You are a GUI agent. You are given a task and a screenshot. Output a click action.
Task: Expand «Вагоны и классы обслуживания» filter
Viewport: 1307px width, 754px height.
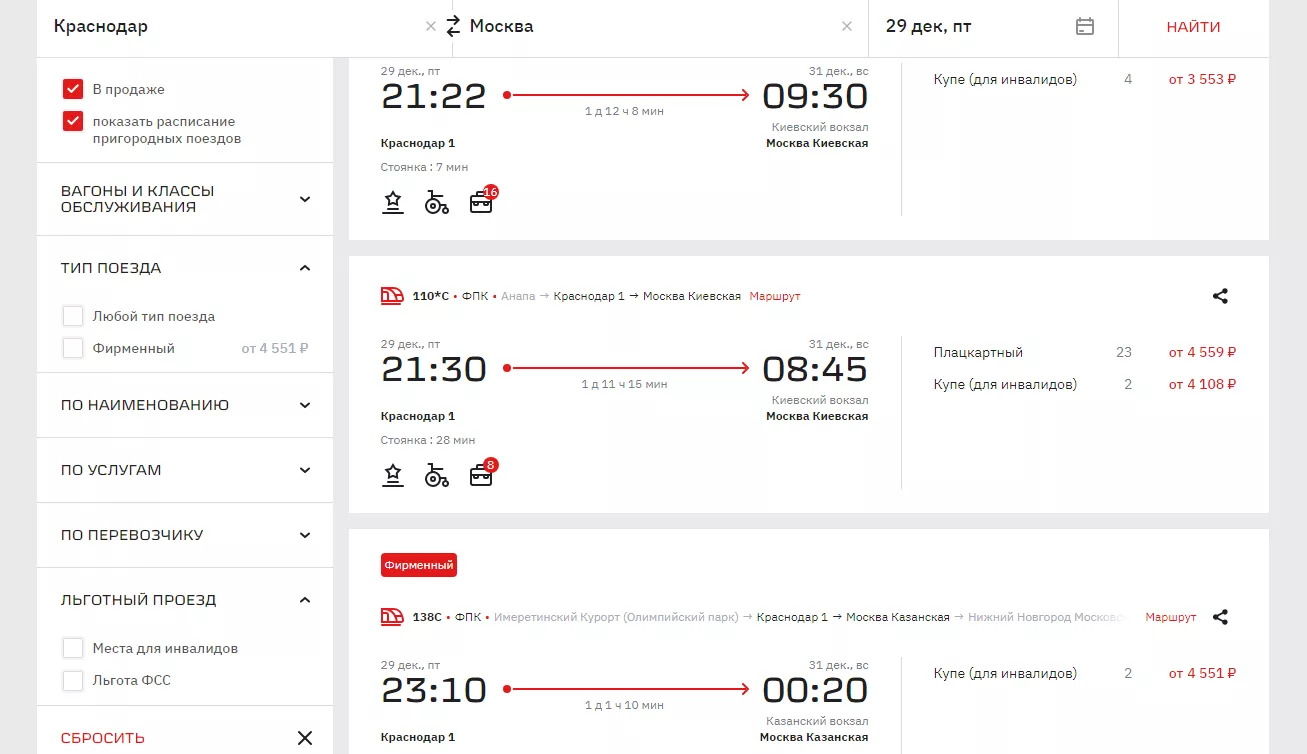click(x=305, y=199)
